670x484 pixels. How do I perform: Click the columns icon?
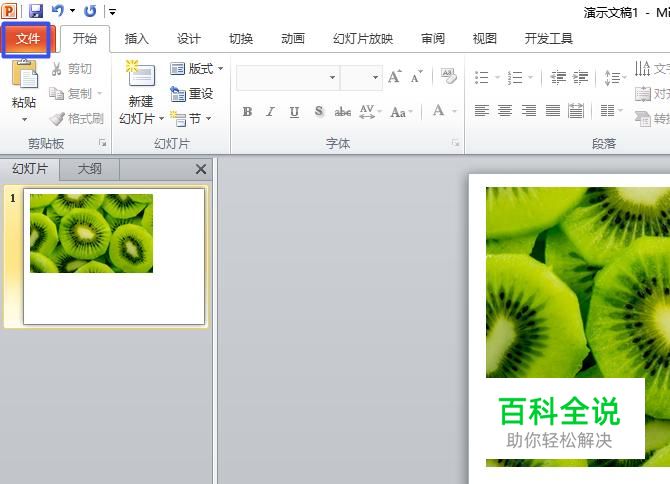(608, 111)
